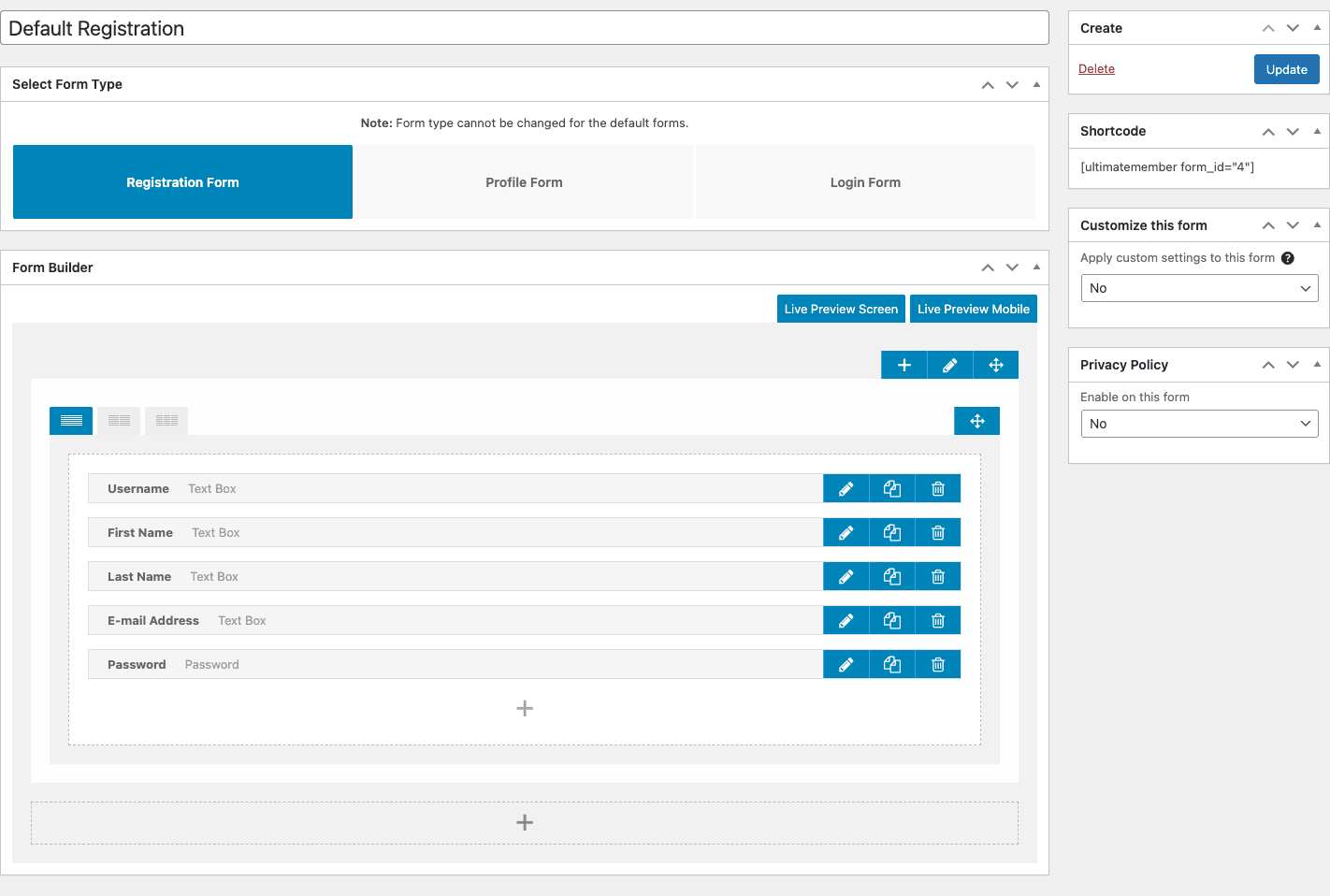Duplicate the E-mail Address field
1330x896 pixels.
(x=892, y=620)
